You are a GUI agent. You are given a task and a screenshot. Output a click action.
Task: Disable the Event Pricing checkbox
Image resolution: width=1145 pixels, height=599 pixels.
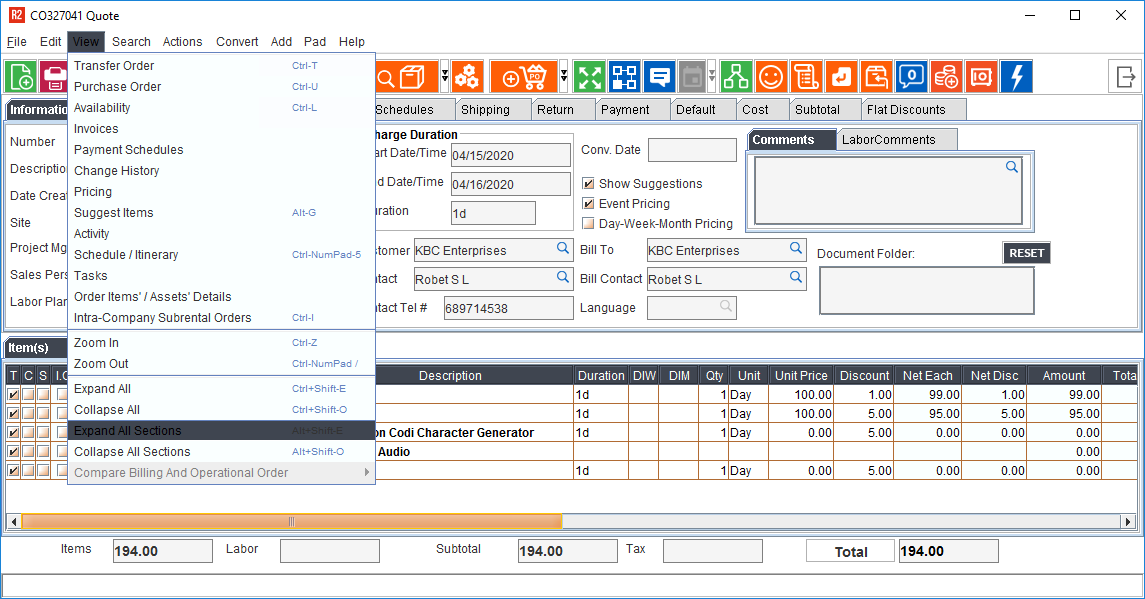point(588,204)
